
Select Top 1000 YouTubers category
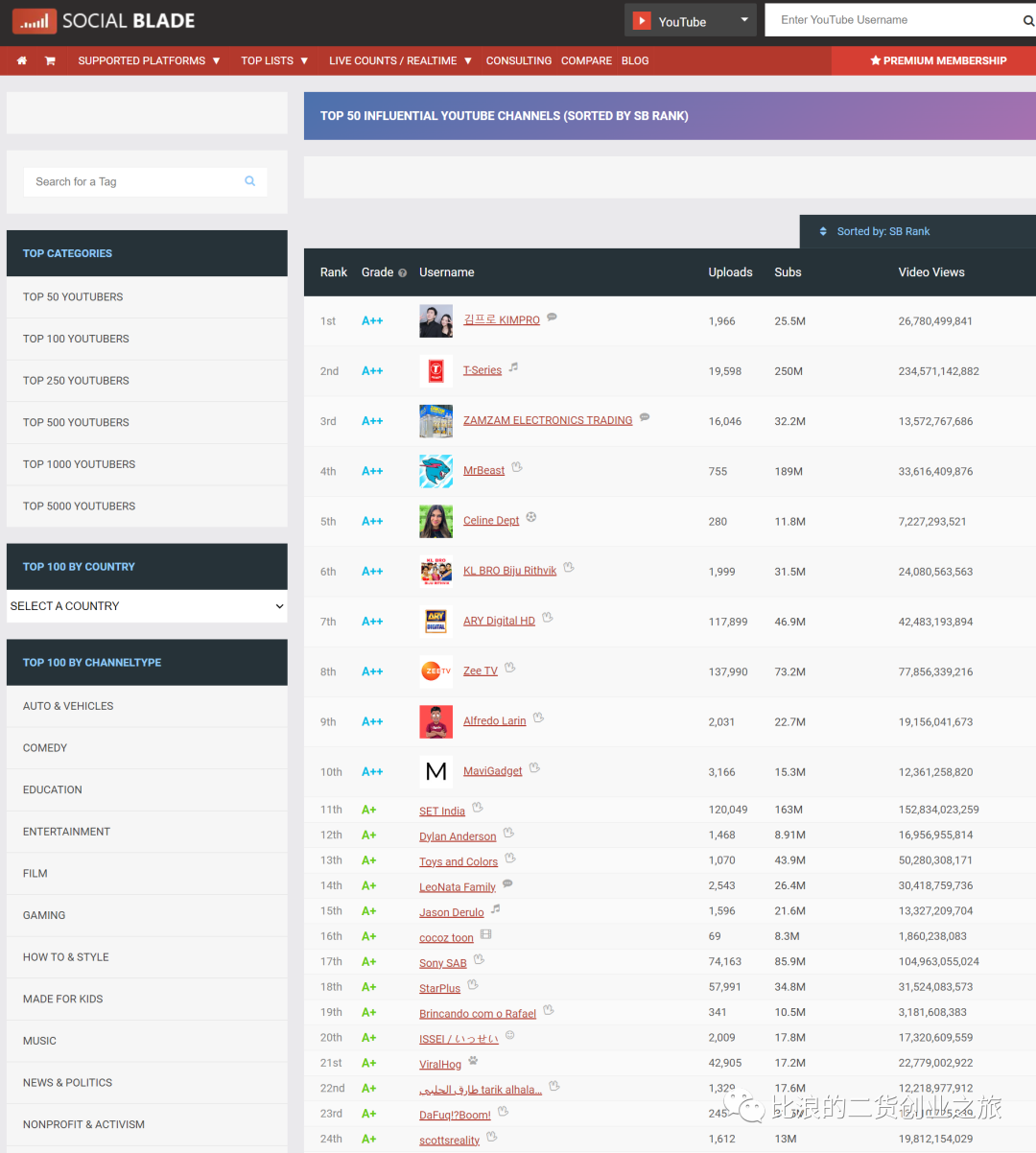[x=147, y=464]
